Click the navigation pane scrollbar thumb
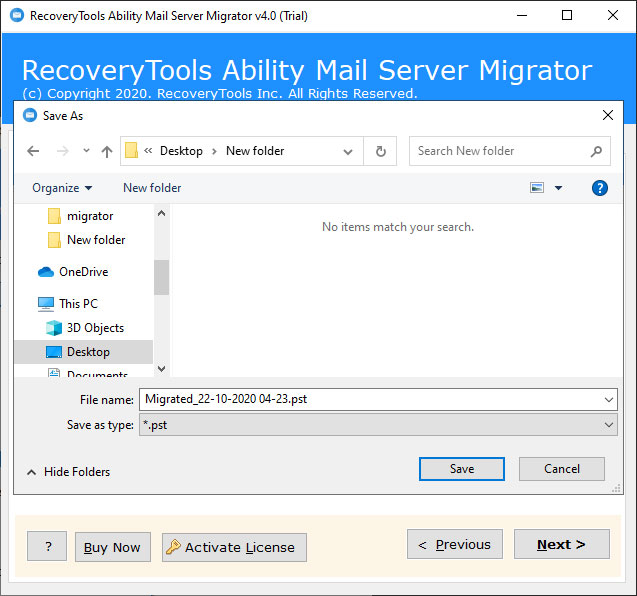 coord(161,277)
